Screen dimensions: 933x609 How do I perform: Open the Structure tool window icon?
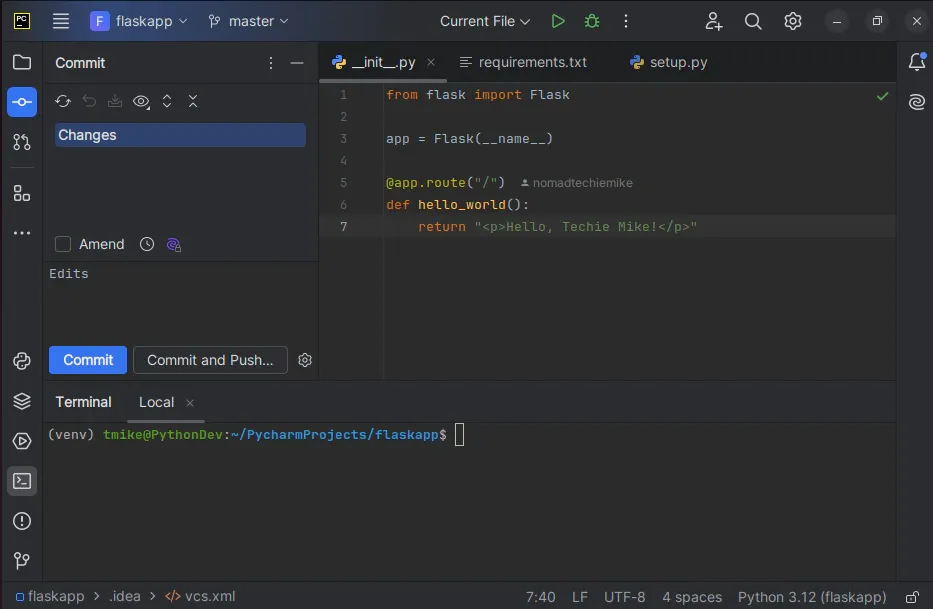pyautogui.click(x=22, y=193)
